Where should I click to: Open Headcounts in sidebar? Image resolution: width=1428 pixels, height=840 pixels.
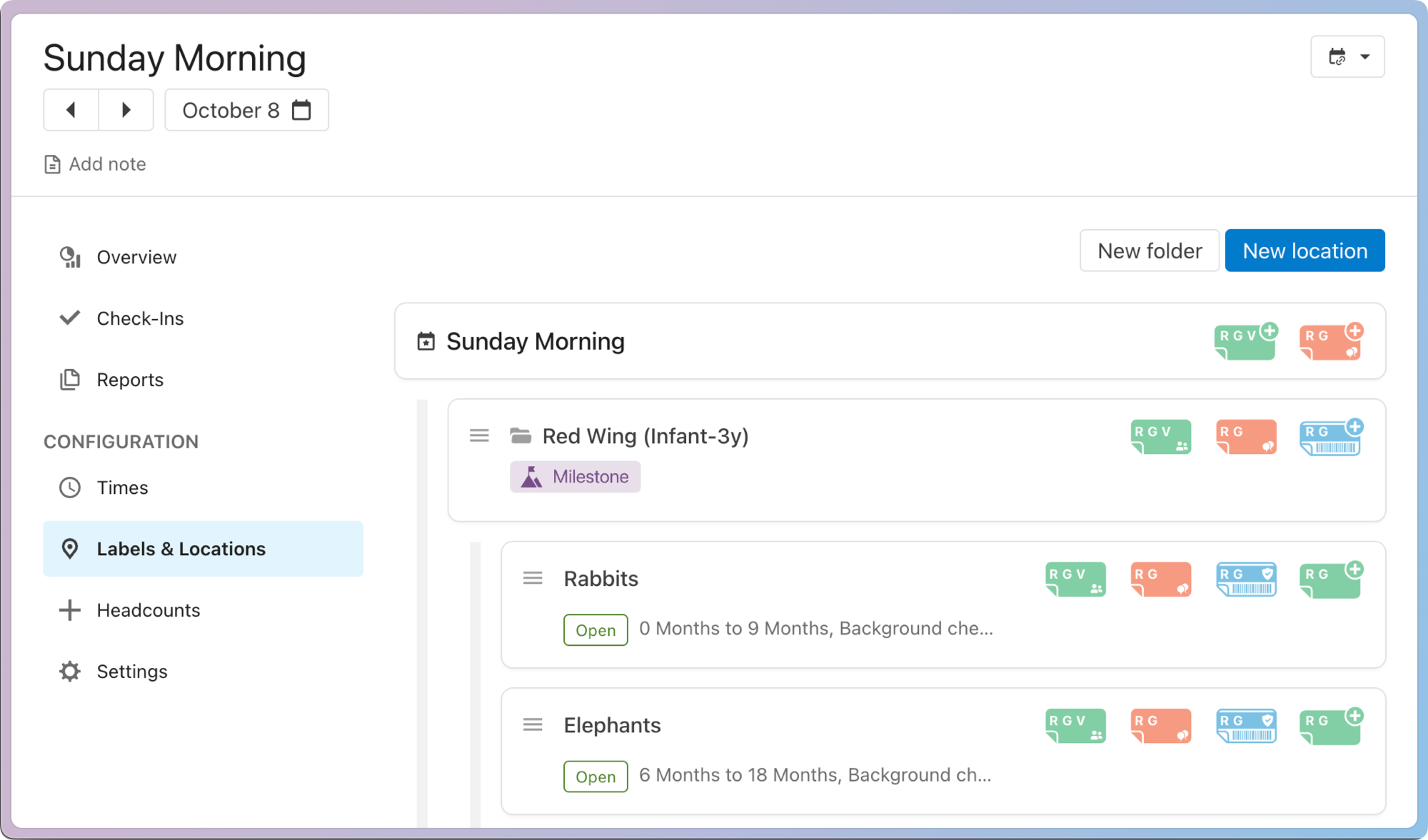click(148, 610)
